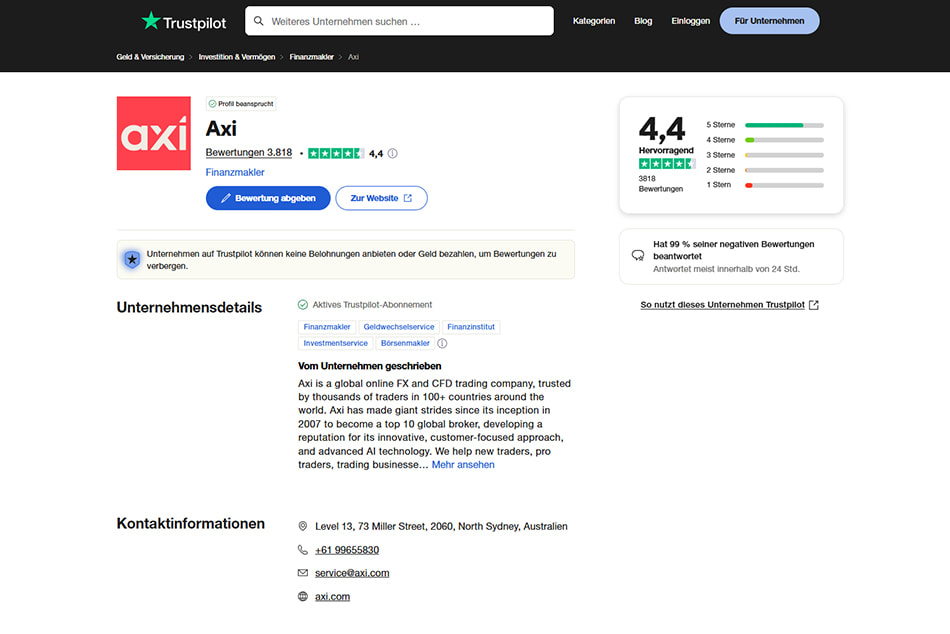Click the large 4,4 score
950x634 pixels.
click(662, 129)
